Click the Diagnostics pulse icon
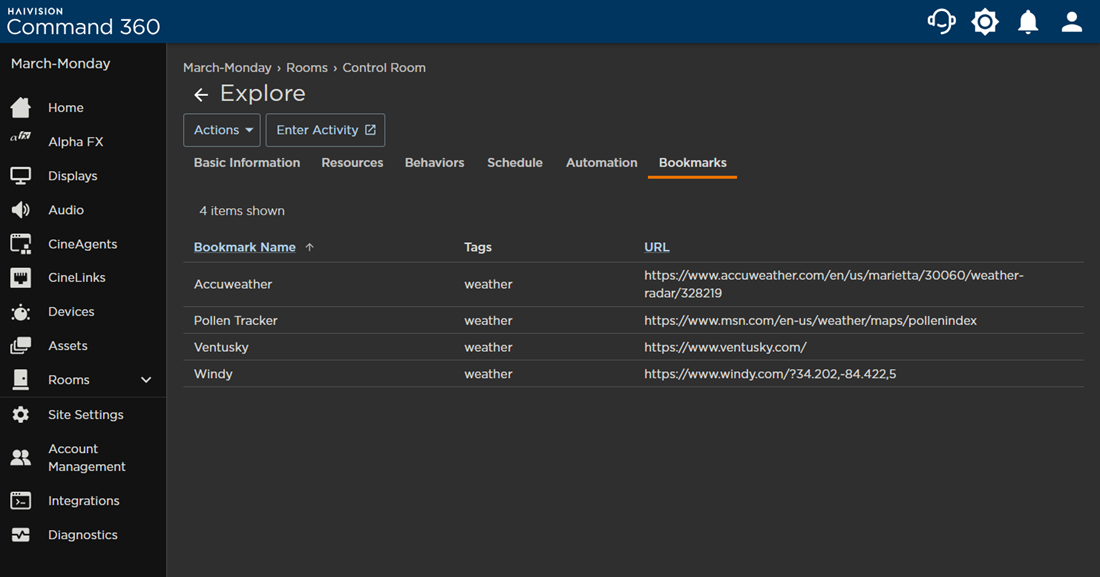Image resolution: width=1100 pixels, height=577 pixels. tap(21, 535)
